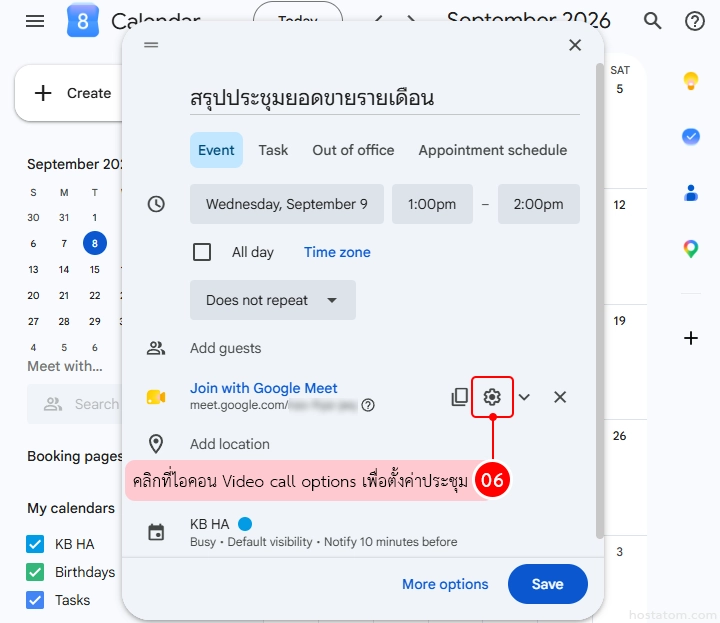Switch to Out of office tab
This screenshot has height=623, width=720.
point(353,150)
